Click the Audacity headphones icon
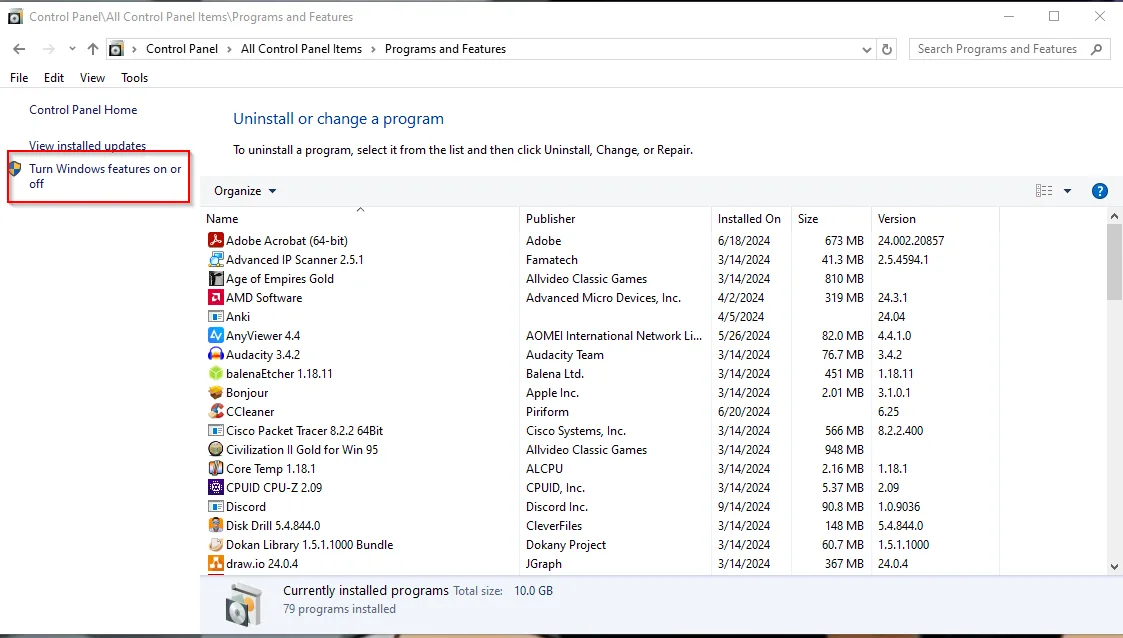The height and width of the screenshot is (638, 1123). [x=216, y=354]
